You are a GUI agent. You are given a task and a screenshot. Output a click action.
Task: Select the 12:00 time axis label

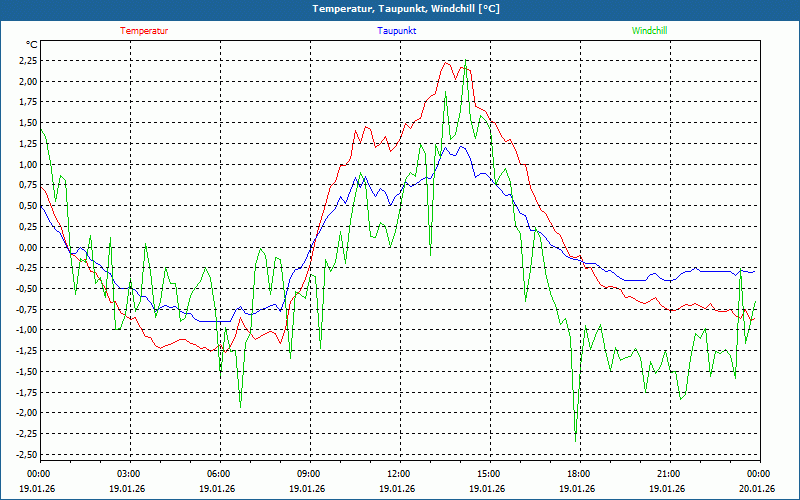pos(398,474)
